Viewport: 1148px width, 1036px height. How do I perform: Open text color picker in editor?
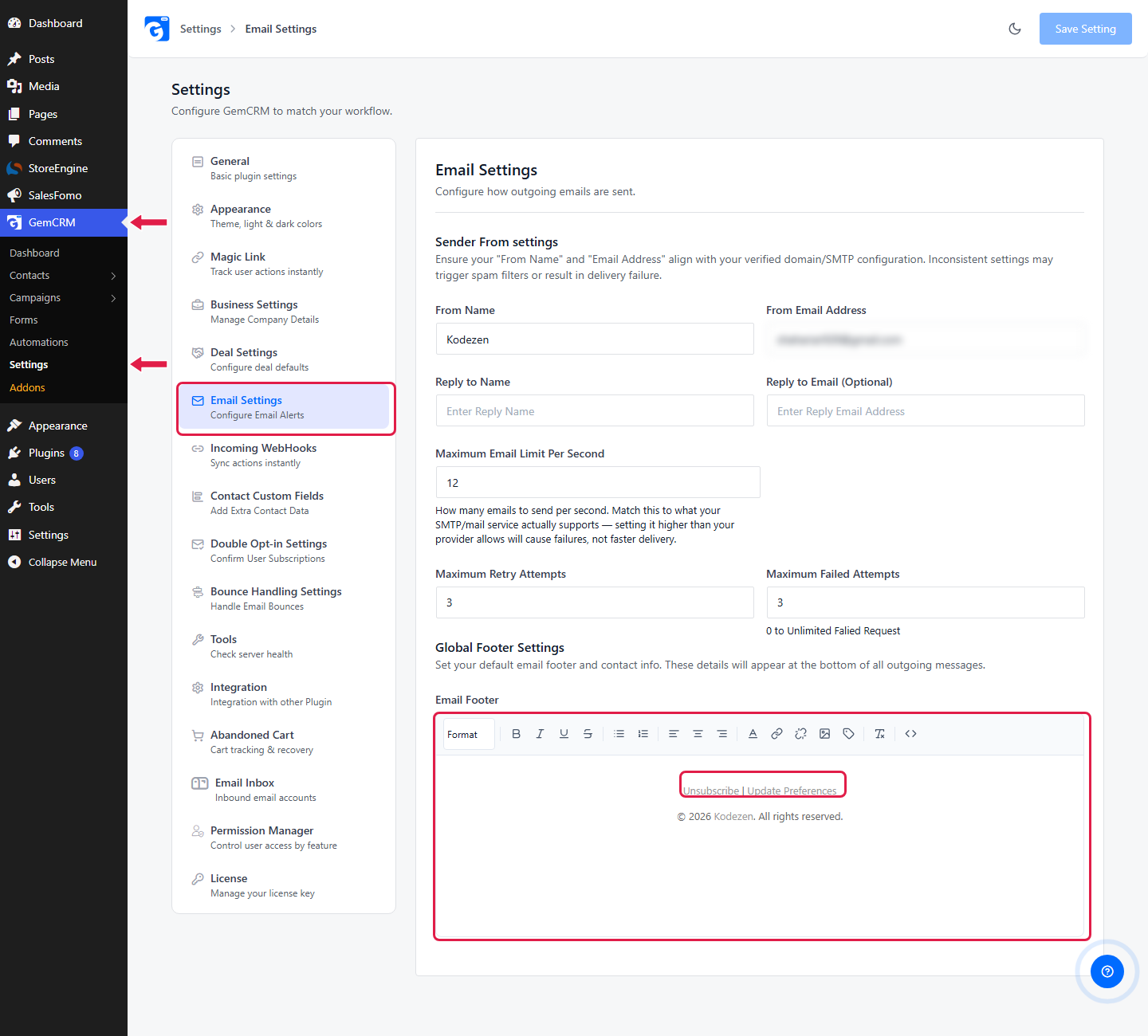[x=753, y=734]
